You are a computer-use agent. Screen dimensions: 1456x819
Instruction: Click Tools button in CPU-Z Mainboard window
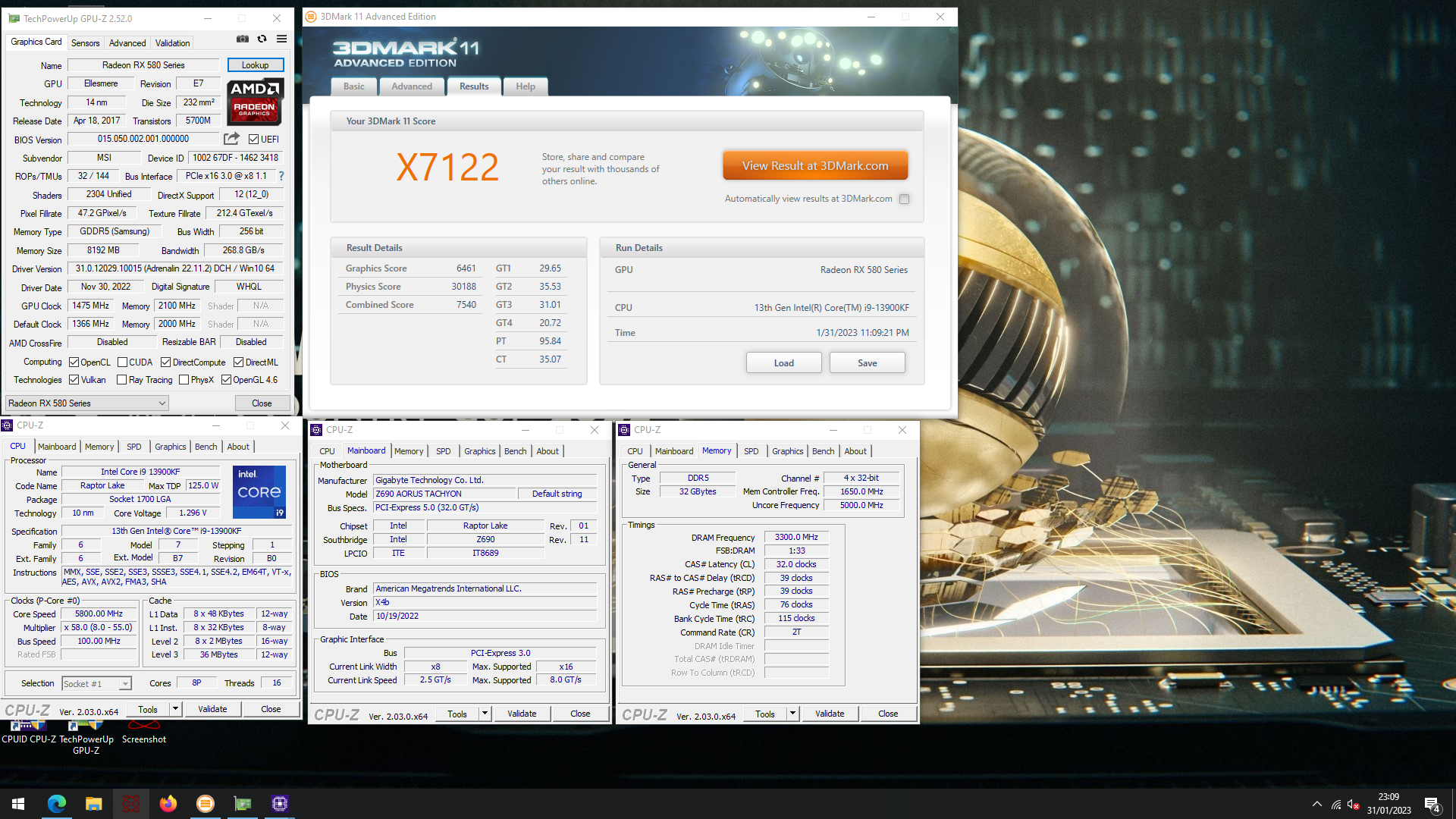[x=457, y=714]
